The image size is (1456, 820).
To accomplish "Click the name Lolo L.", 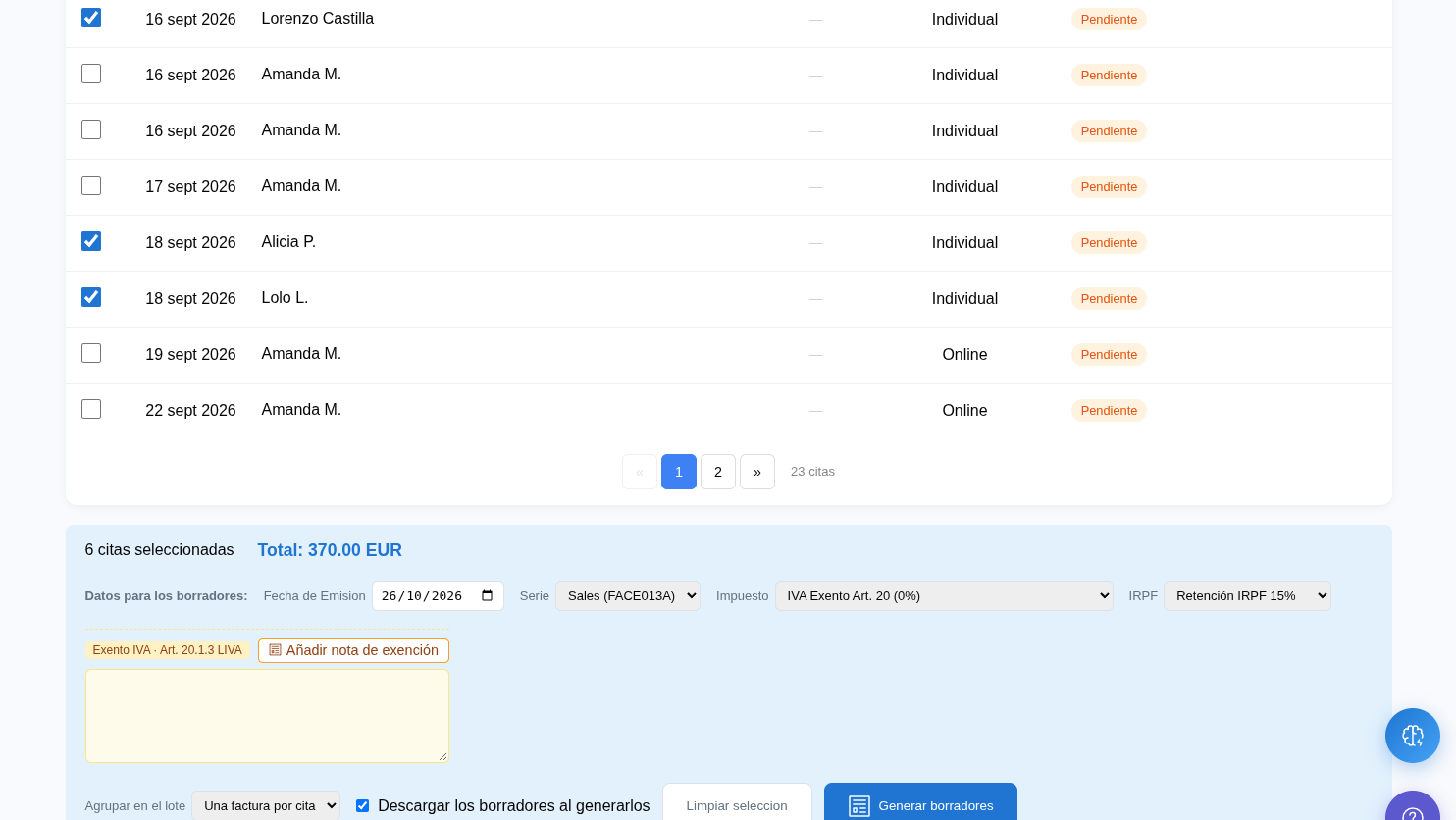I will click(285, 298).
